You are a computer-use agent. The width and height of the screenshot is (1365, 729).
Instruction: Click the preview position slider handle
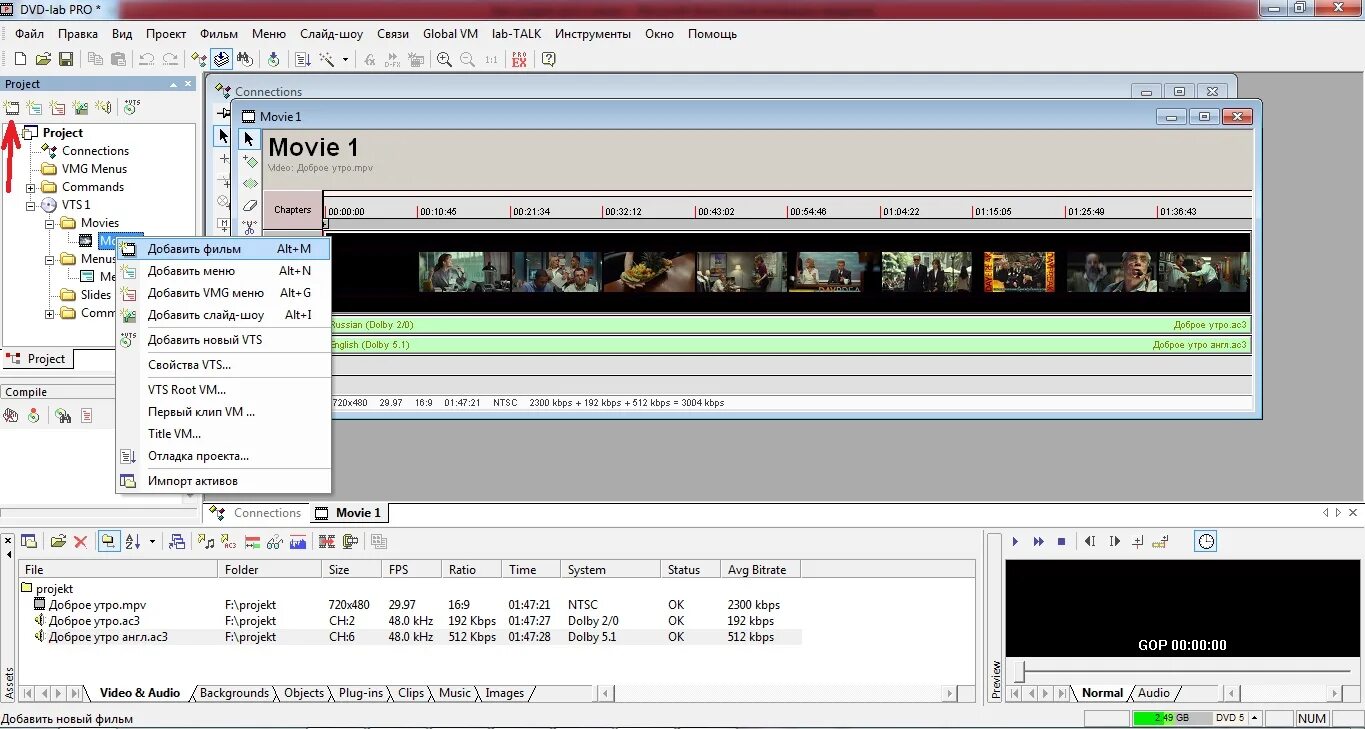(x=1019, y=670)
